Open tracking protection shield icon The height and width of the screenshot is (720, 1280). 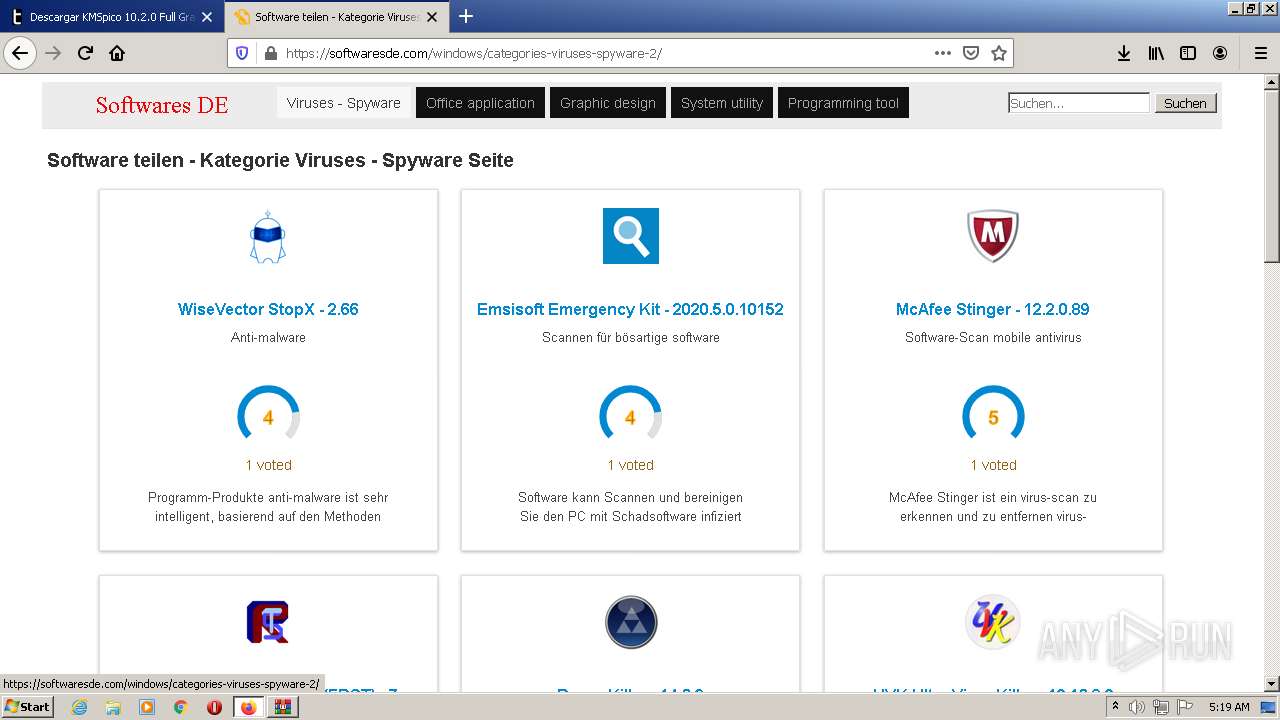[242, 53]
